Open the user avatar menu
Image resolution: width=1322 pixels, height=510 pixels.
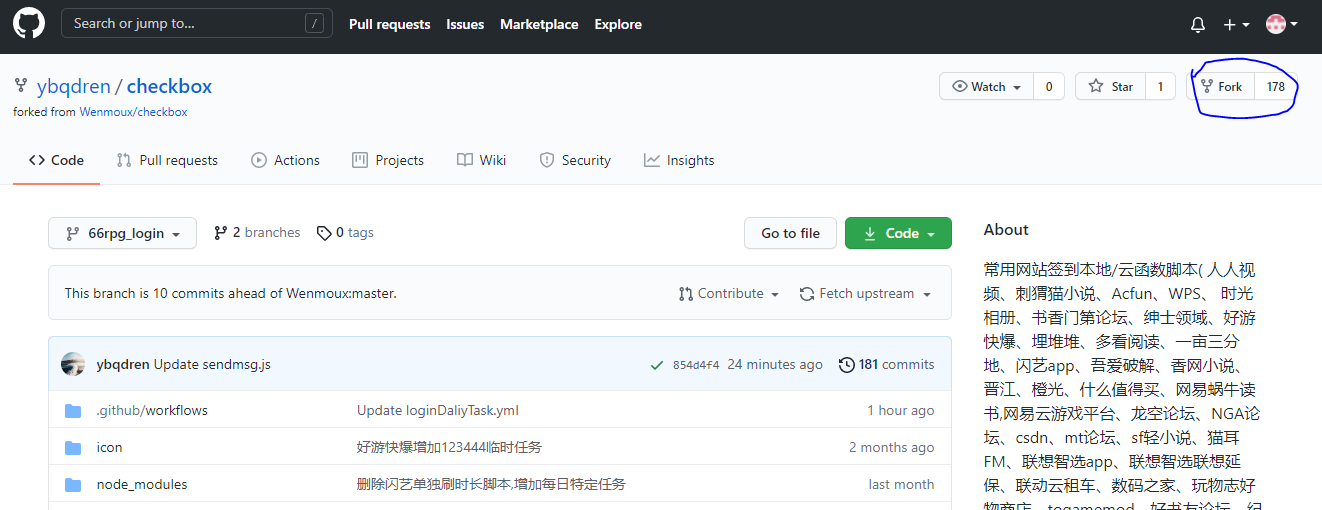(x=1282, y=24)
